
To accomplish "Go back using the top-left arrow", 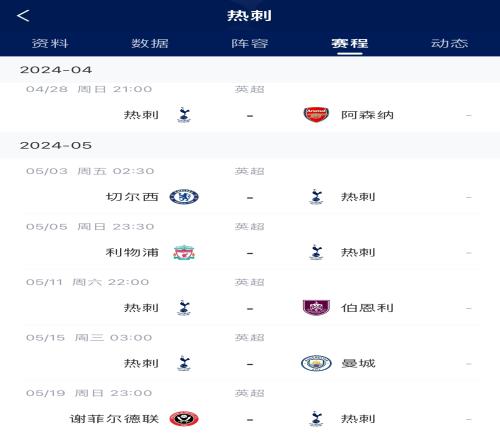I will click(x=23, y=16).
